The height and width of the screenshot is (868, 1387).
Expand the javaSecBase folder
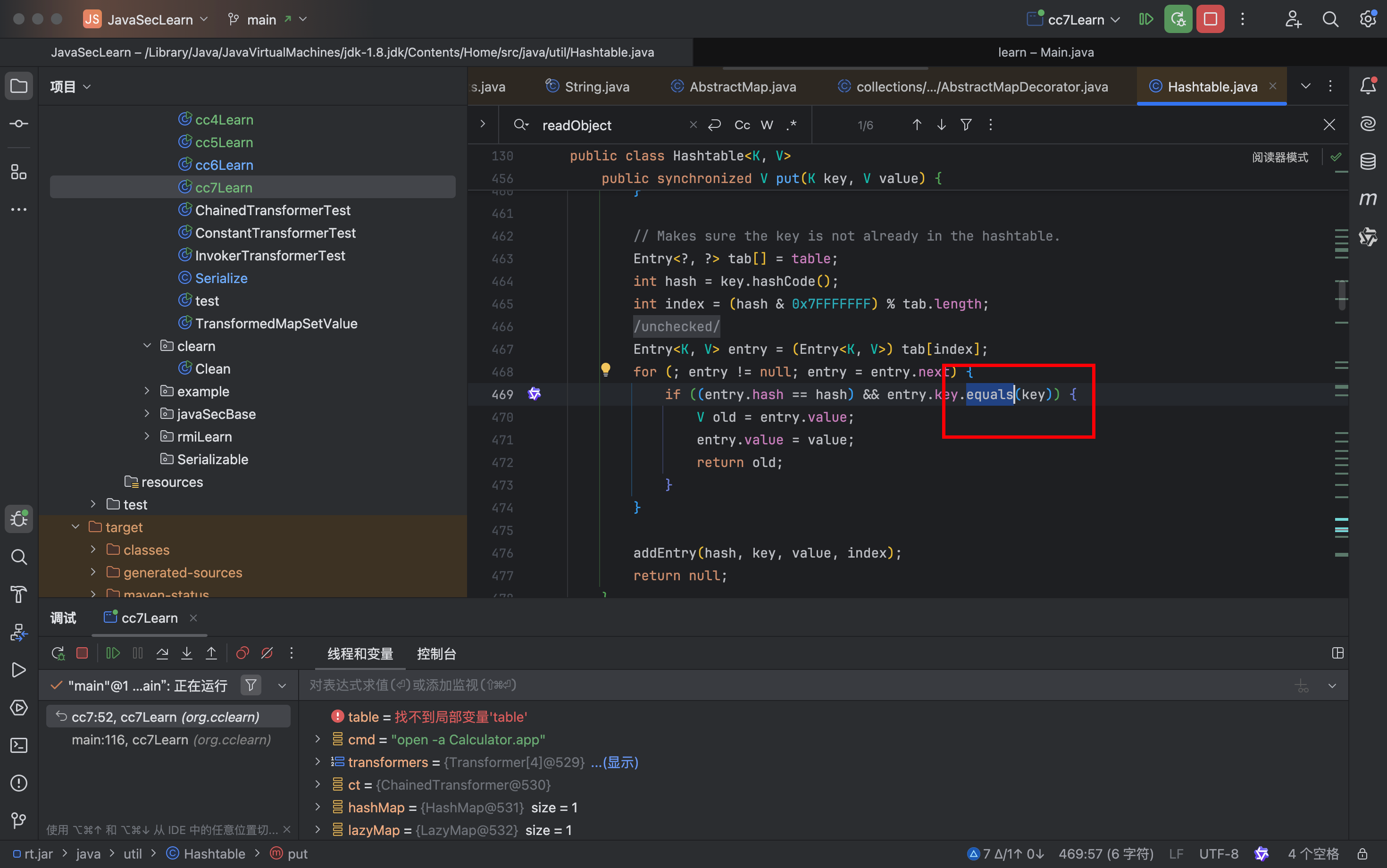[x=147, y=414]
